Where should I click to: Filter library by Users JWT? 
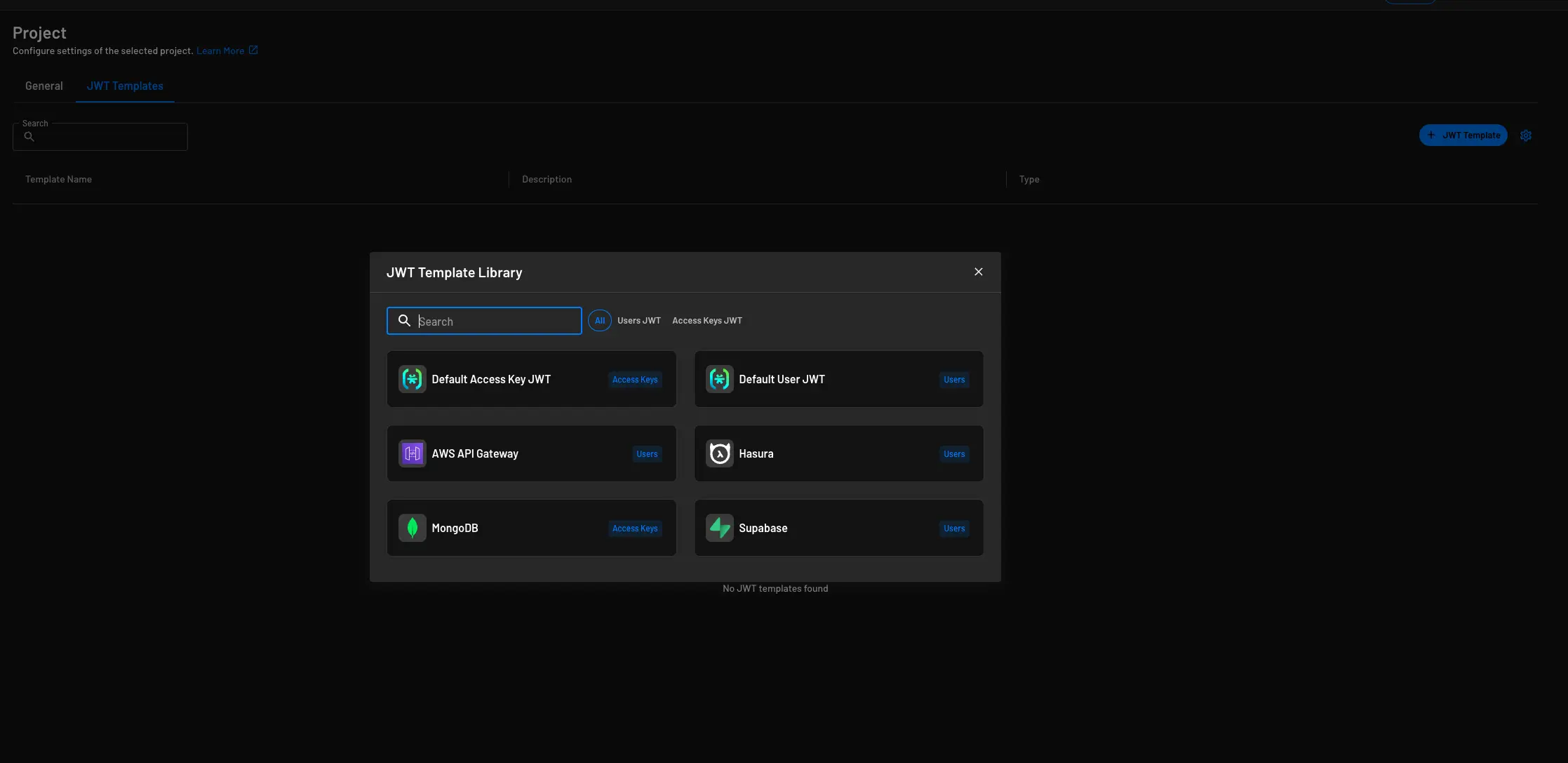(638, 321)
